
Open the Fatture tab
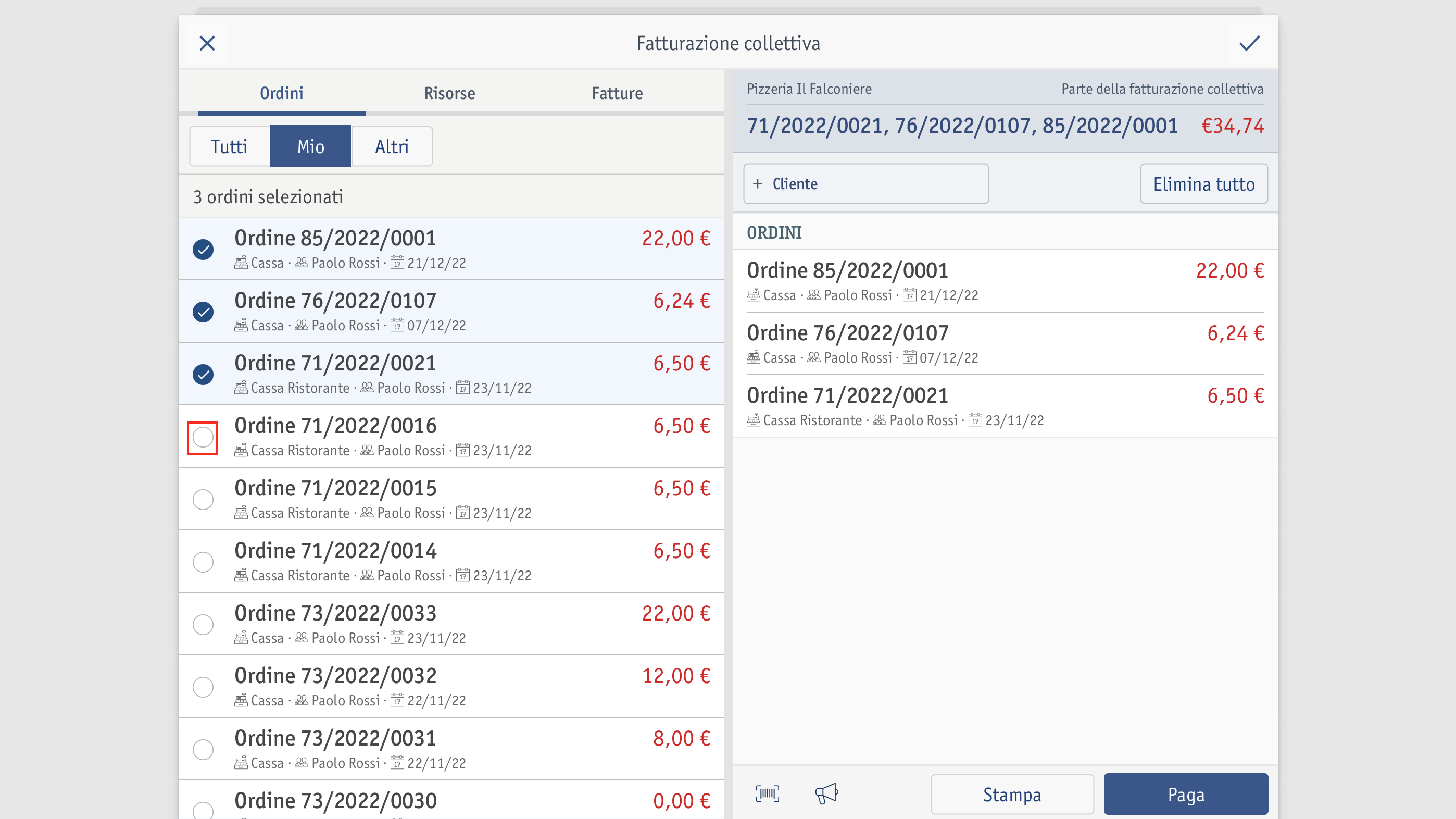click(617, 93)
